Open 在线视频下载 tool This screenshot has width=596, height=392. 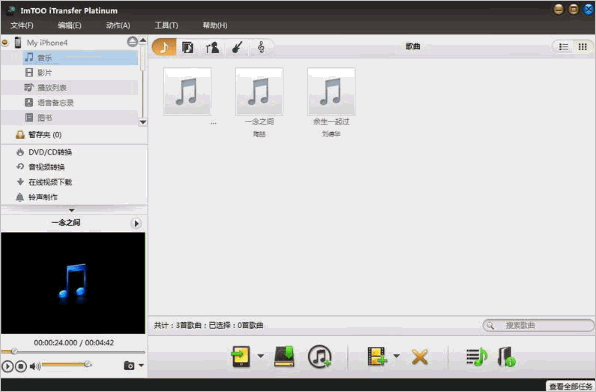click(x=50, y=182)
